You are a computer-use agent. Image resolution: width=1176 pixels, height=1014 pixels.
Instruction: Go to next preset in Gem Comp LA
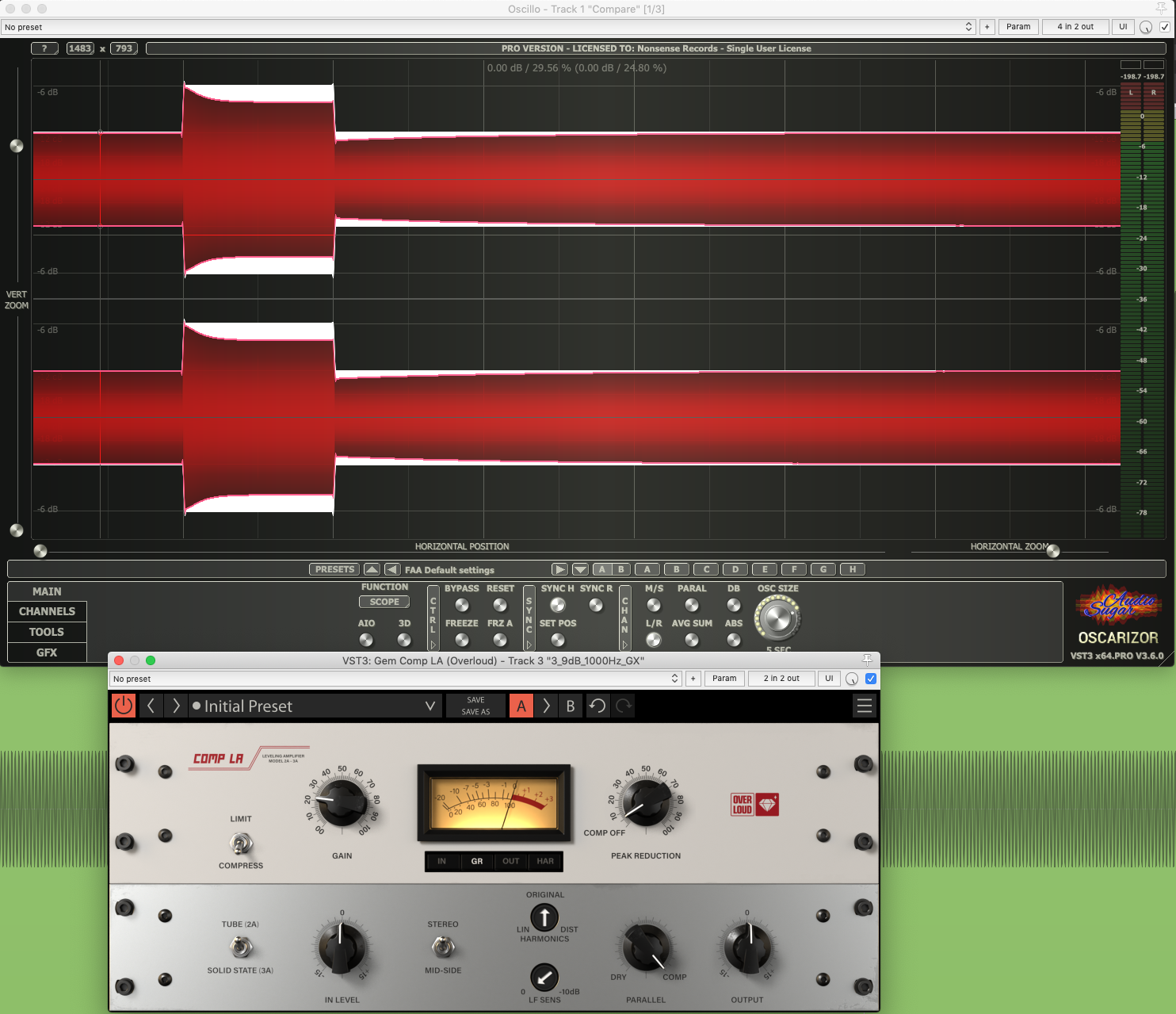click(176, 706)
